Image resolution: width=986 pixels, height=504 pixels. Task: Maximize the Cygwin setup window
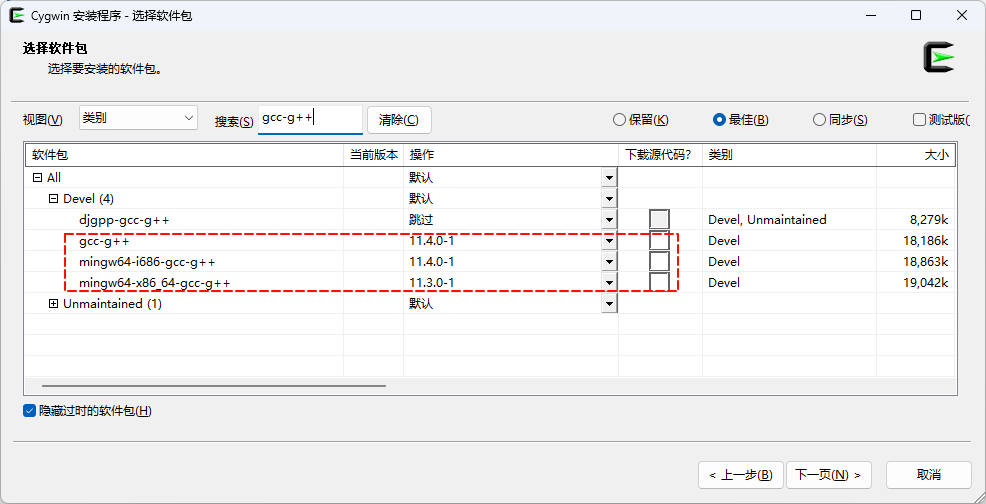tap(916, 16)
